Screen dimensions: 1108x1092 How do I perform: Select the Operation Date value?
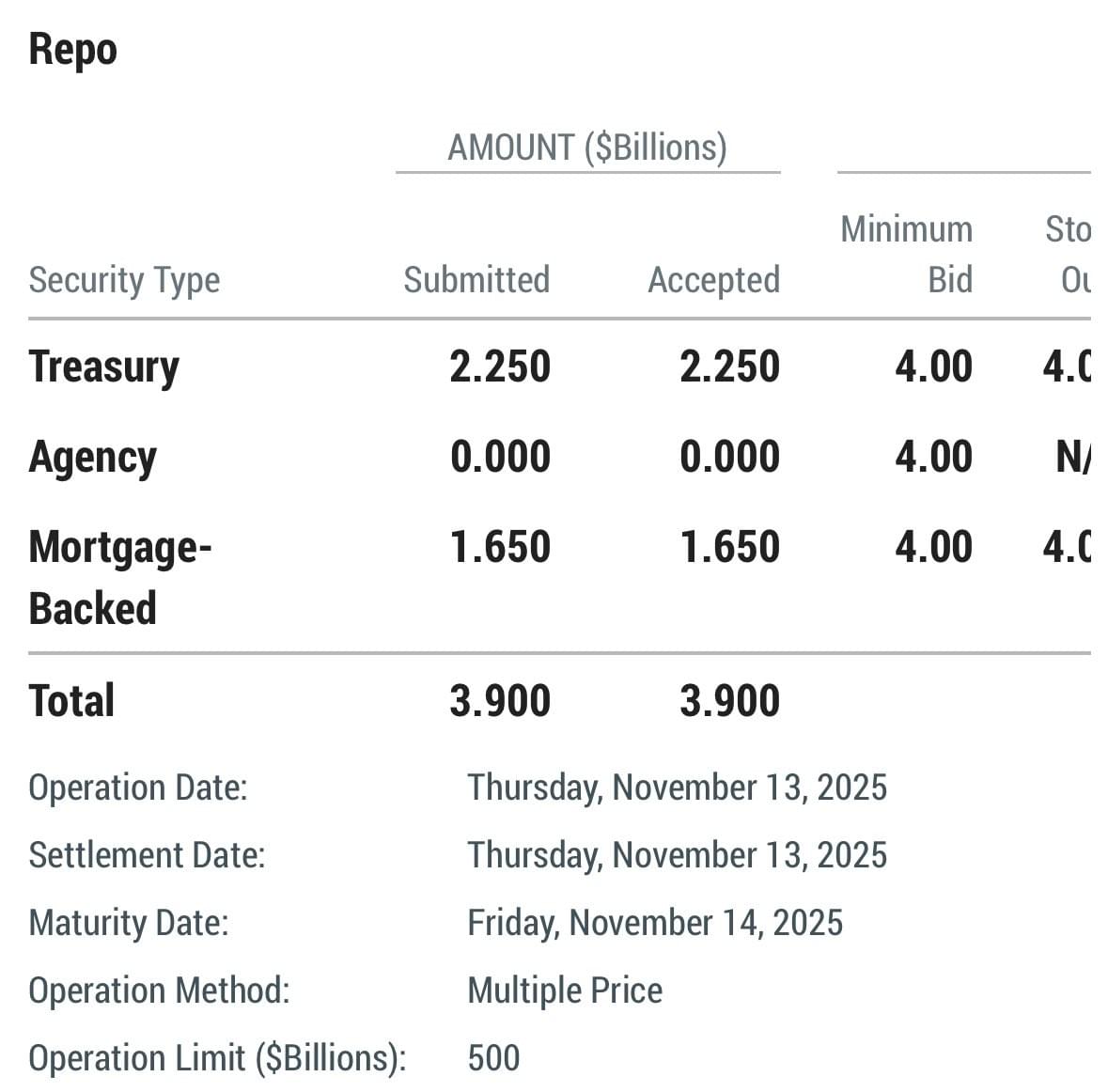[677, 788]
